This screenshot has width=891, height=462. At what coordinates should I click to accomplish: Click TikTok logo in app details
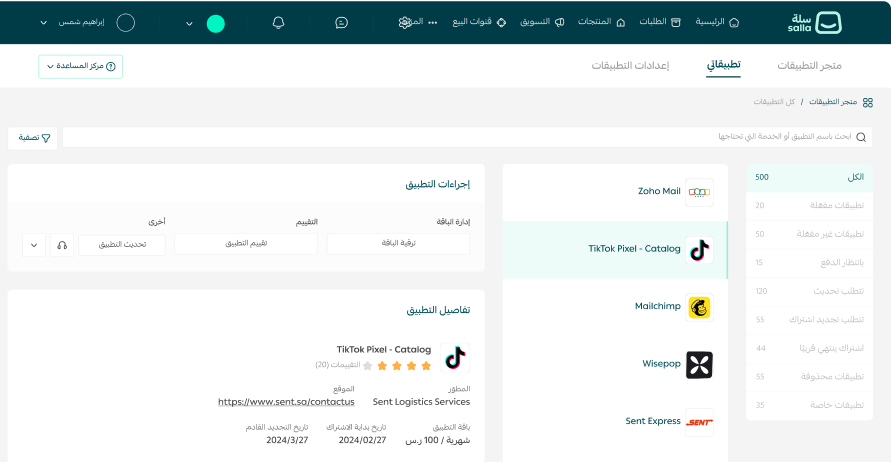(455, 357)
